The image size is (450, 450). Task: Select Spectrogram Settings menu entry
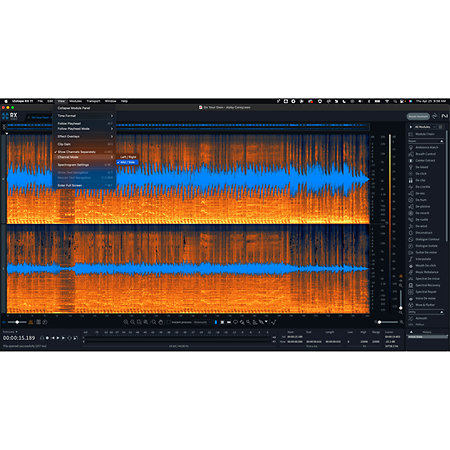84,165
